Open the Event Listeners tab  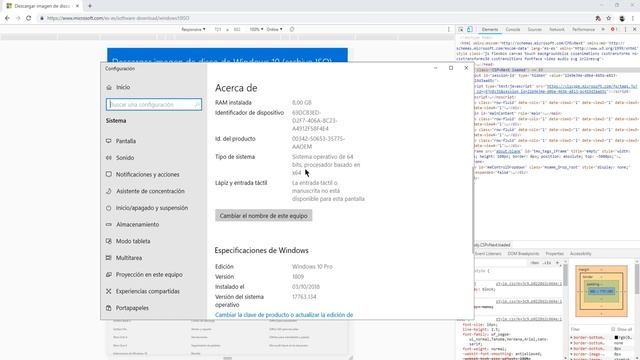pos(488,253)
